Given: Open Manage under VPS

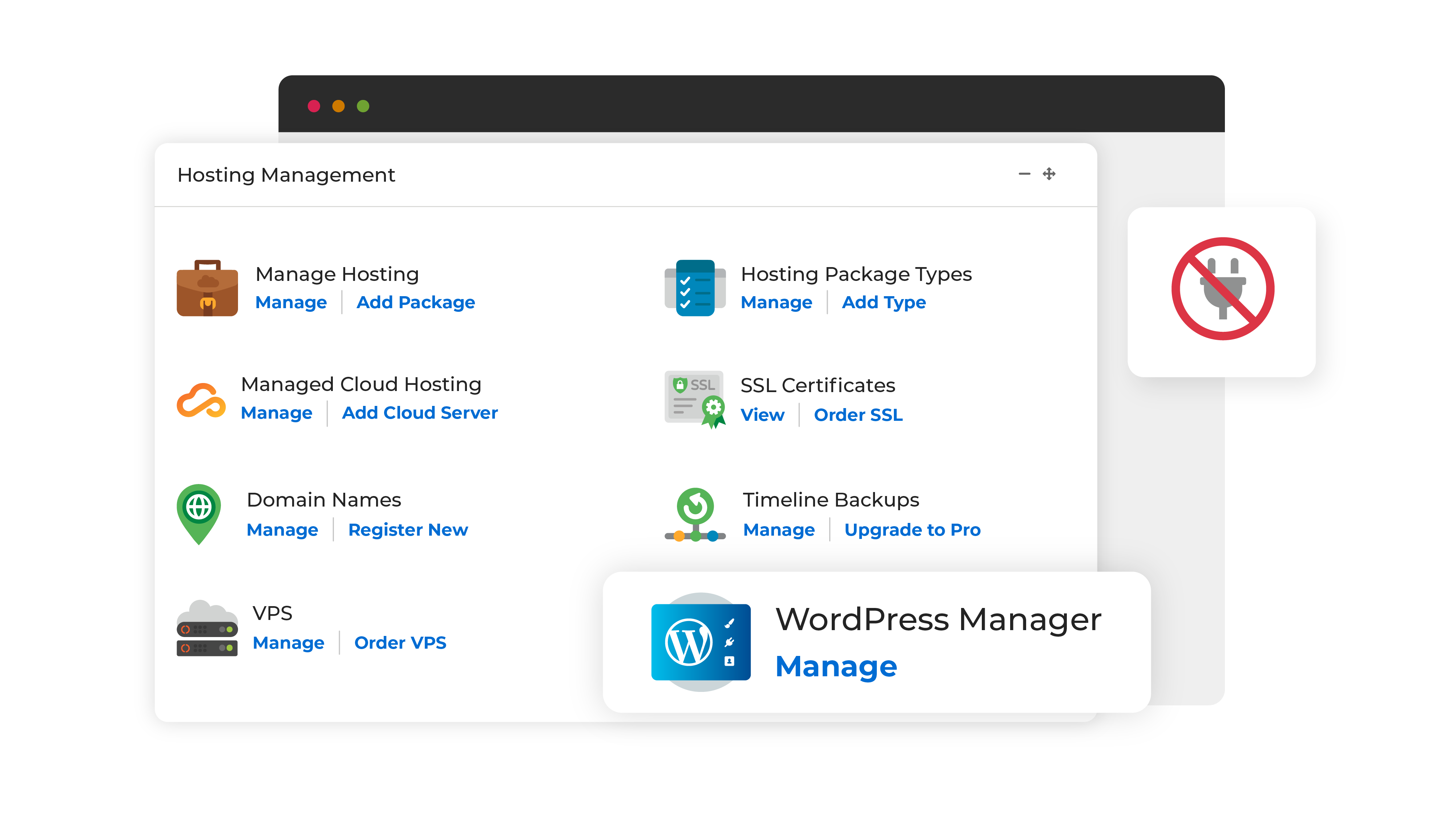Looking at the screenshot, I should coord(288,643).
